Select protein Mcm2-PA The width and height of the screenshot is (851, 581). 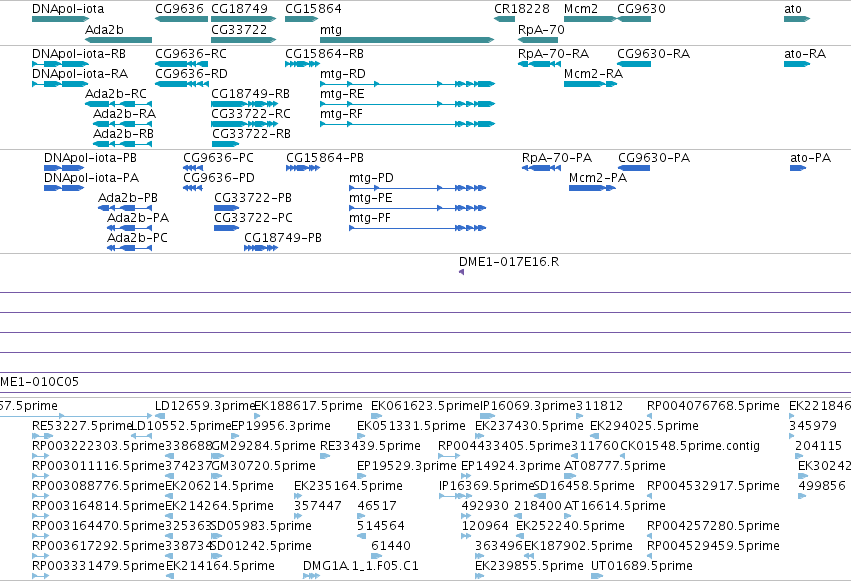tap(592, 188)
